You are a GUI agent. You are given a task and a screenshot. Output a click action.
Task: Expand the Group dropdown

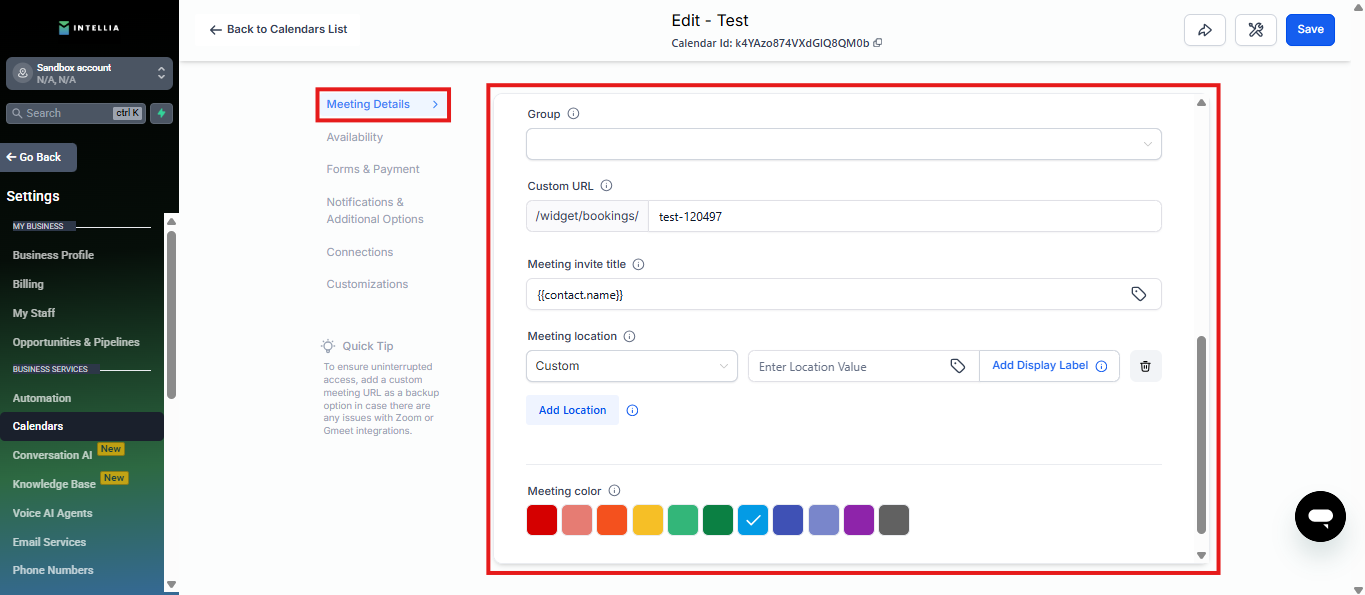click(843, 144)
